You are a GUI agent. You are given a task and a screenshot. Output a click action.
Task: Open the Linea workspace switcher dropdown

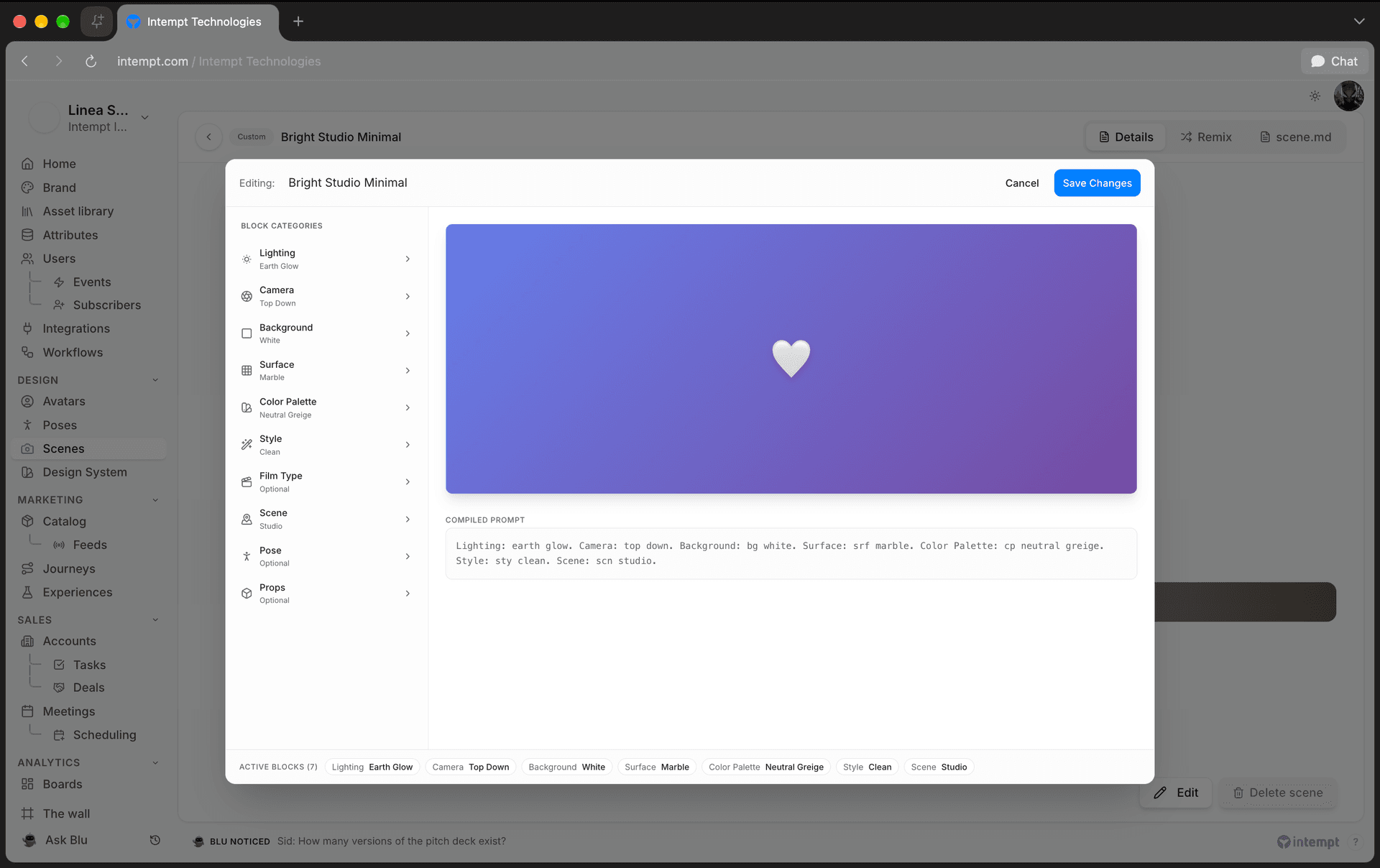tap(144, 117)
